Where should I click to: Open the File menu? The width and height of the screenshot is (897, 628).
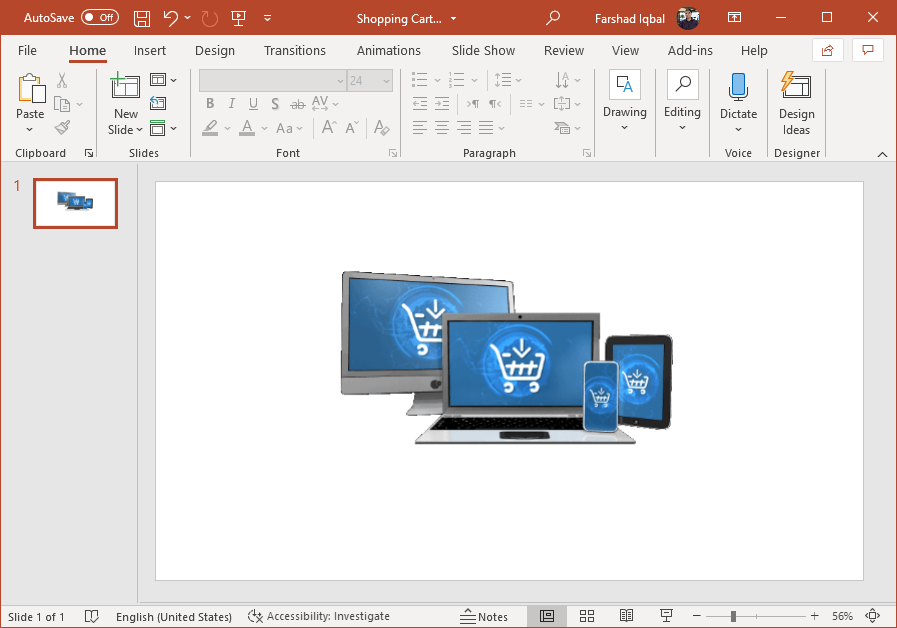click(x=27, y=51)
